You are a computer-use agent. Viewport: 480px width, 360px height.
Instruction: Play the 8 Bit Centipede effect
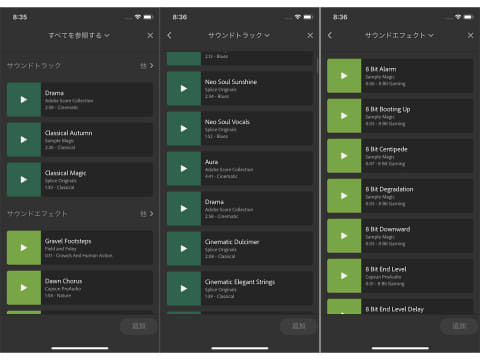coord(344,156)
